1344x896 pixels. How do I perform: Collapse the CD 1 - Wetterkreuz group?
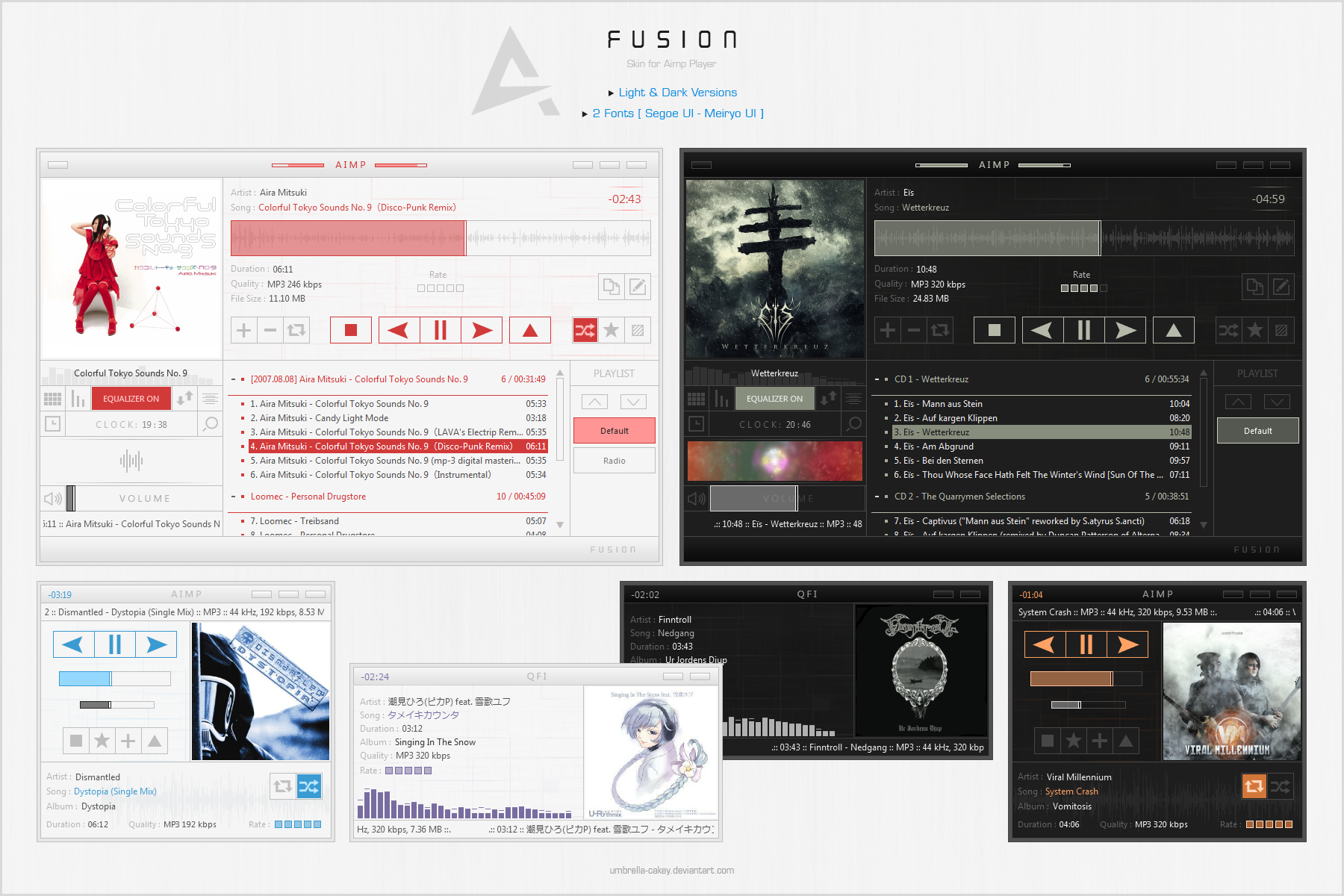pyautogui.click(x=877, y=379)
